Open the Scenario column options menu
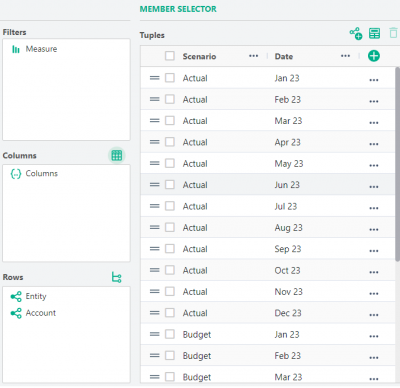The width and height of the screenshot is (400, 388). click(x=254, y=56)
